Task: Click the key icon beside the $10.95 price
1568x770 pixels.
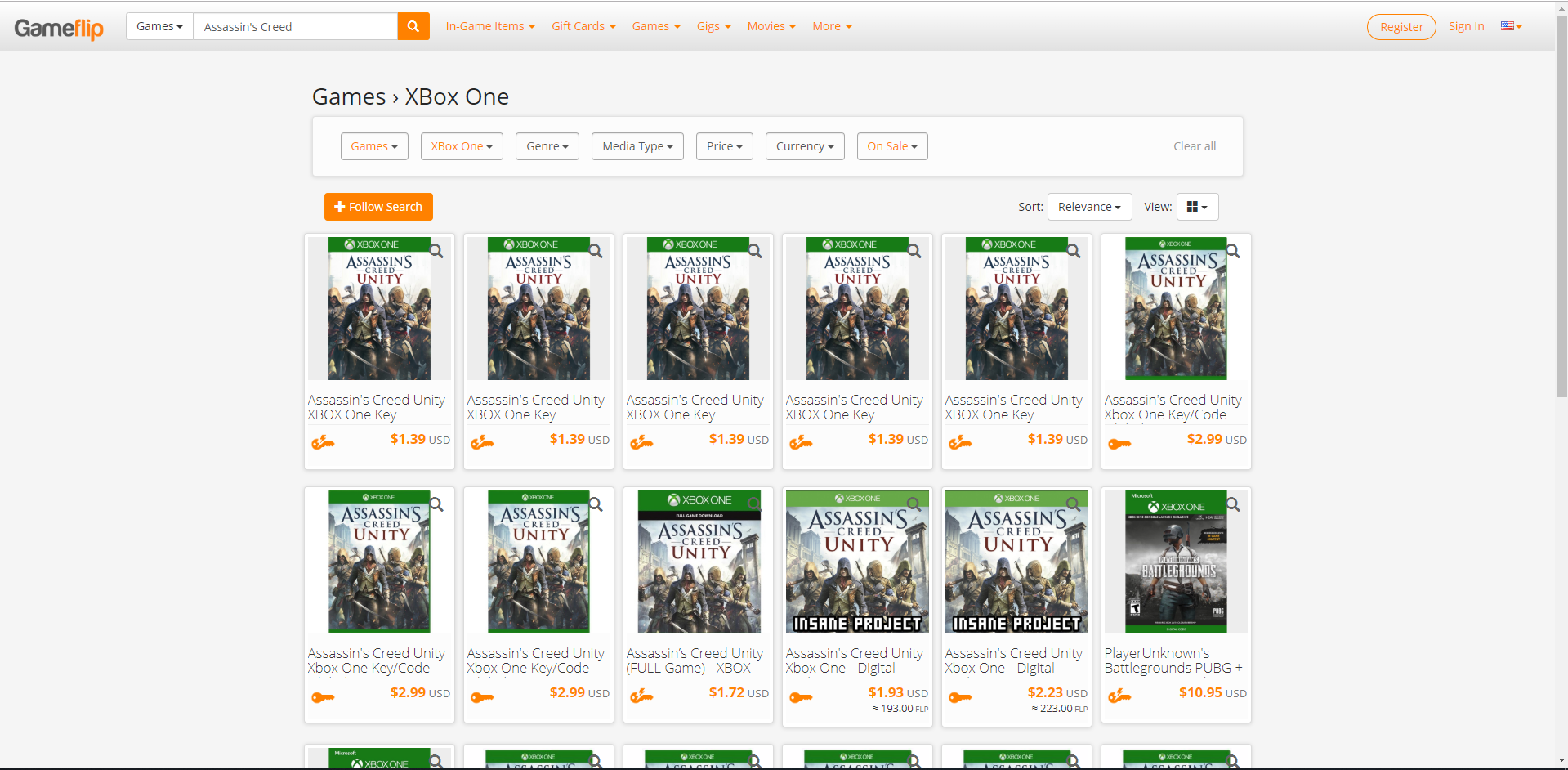Action: [1119, 696]
